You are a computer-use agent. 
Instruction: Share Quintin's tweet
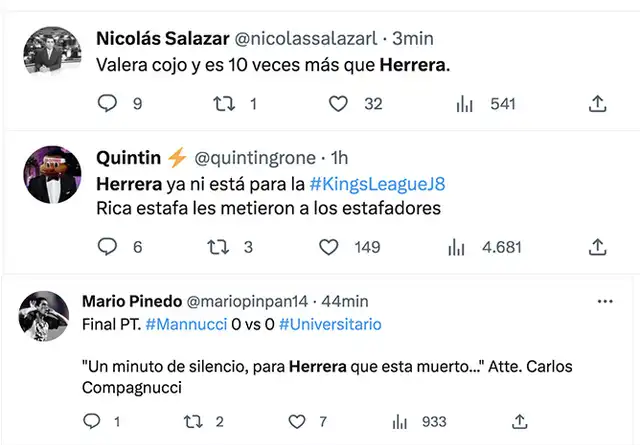coord(598,246)
